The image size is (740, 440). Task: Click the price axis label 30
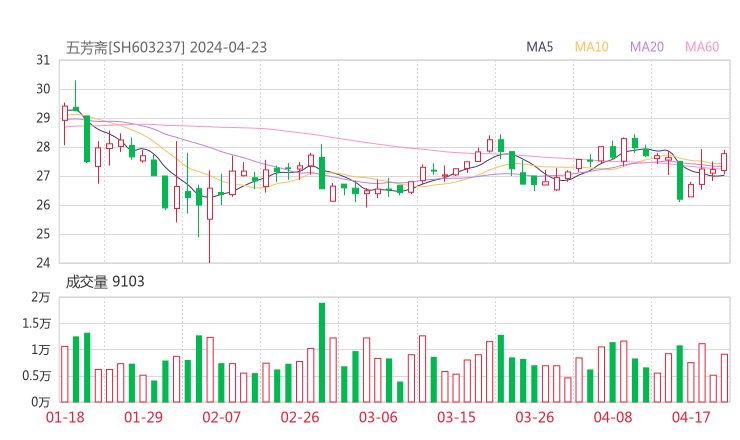43,89
